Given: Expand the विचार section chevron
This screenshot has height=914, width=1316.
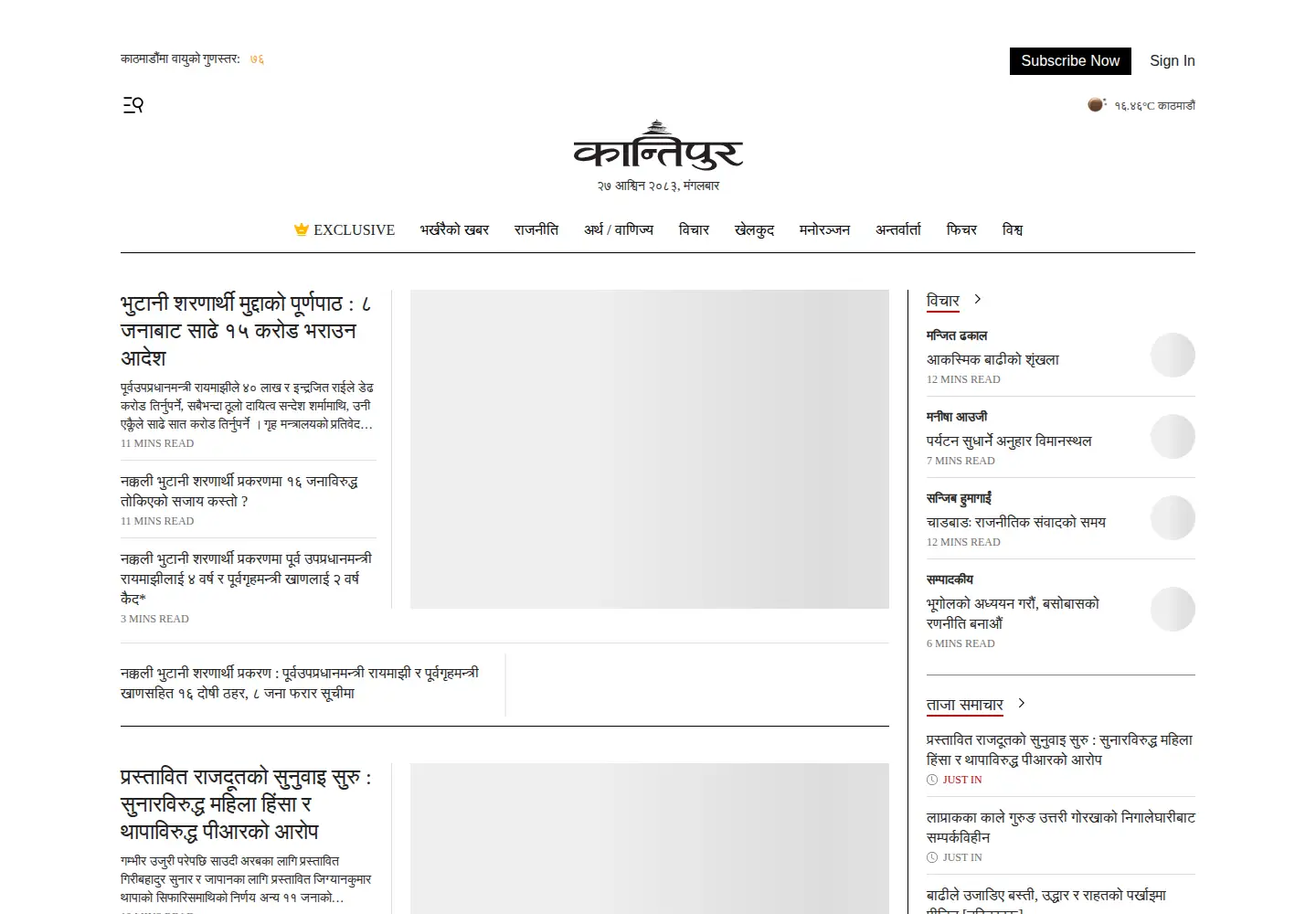Looking at the screenshot, I should (978, 299).
